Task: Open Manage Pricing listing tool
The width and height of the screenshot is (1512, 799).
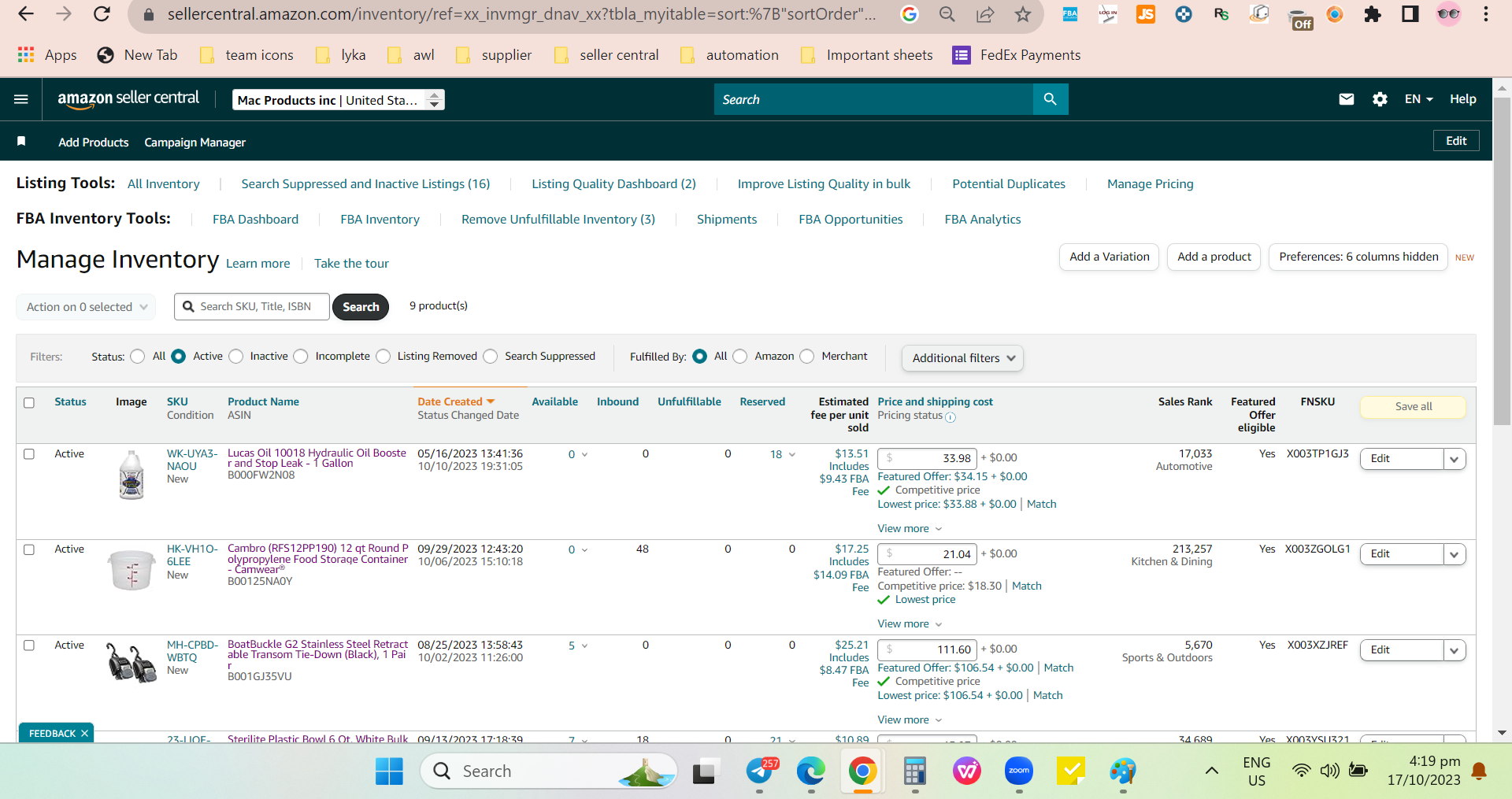Action: point(1150,183)
